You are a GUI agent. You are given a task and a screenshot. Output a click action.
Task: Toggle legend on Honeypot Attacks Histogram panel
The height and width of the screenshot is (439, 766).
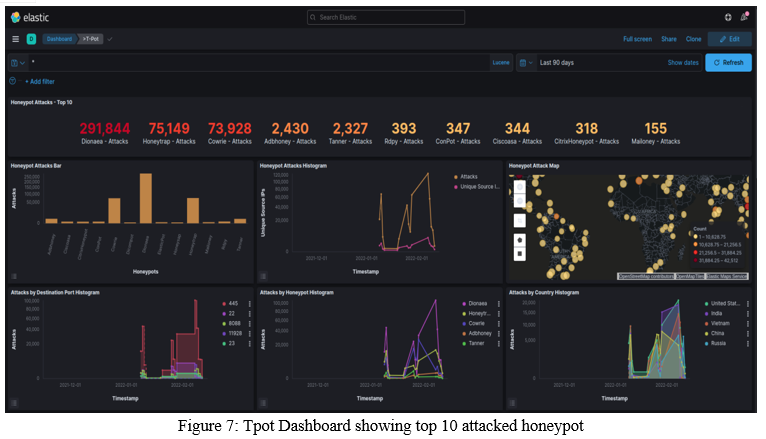(263, 276)
